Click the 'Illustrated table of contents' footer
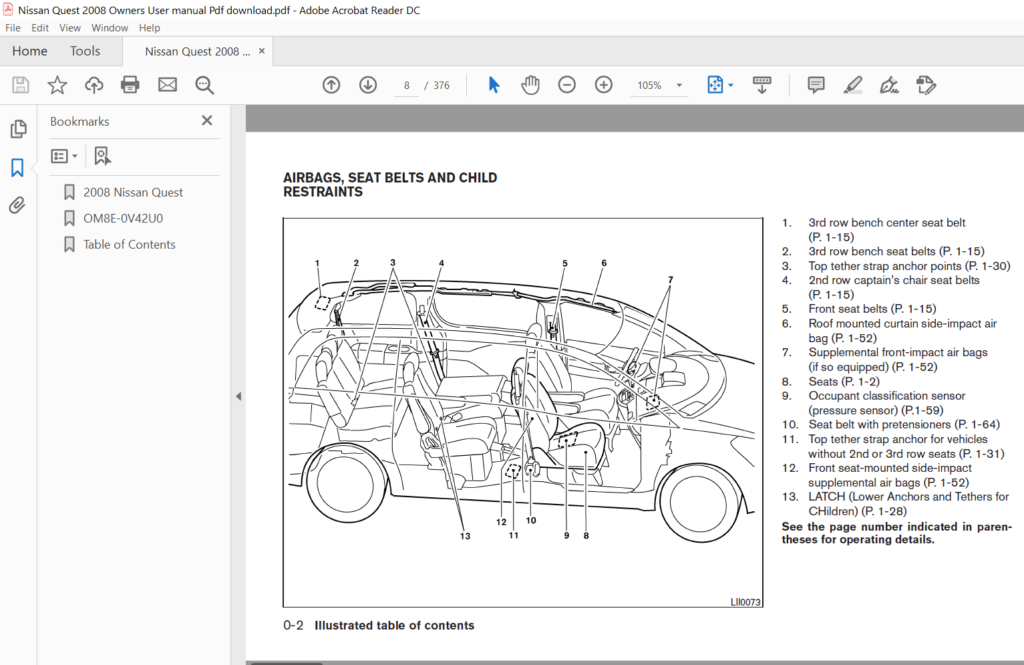 (x=394, y=625)
